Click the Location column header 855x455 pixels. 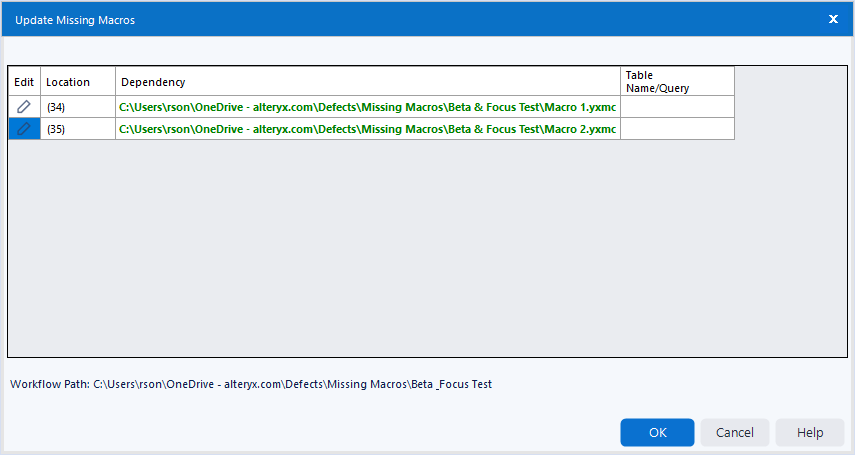click(78, 82)
